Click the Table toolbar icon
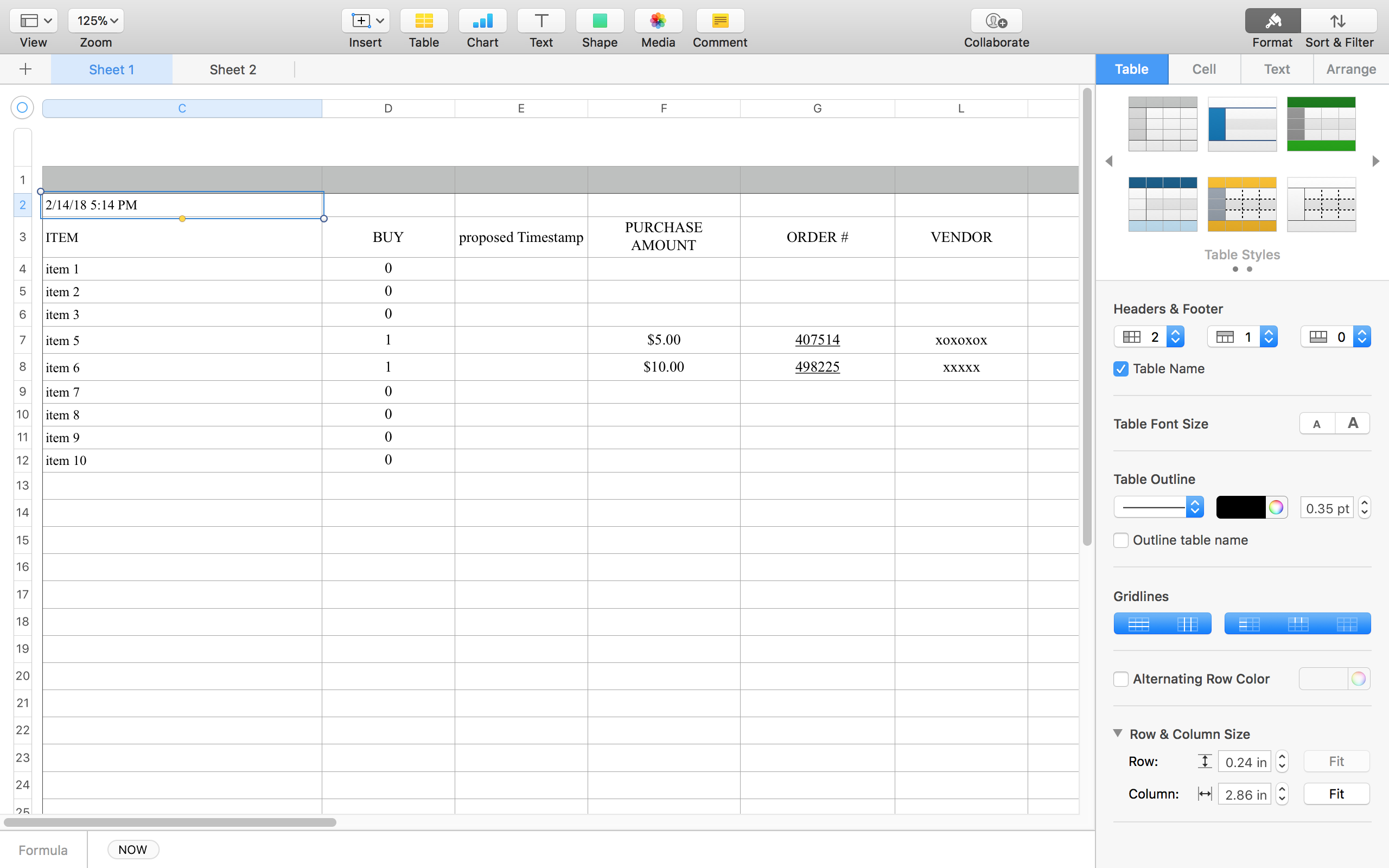This screenshot has height=868, width=1389. click(424, 21)
